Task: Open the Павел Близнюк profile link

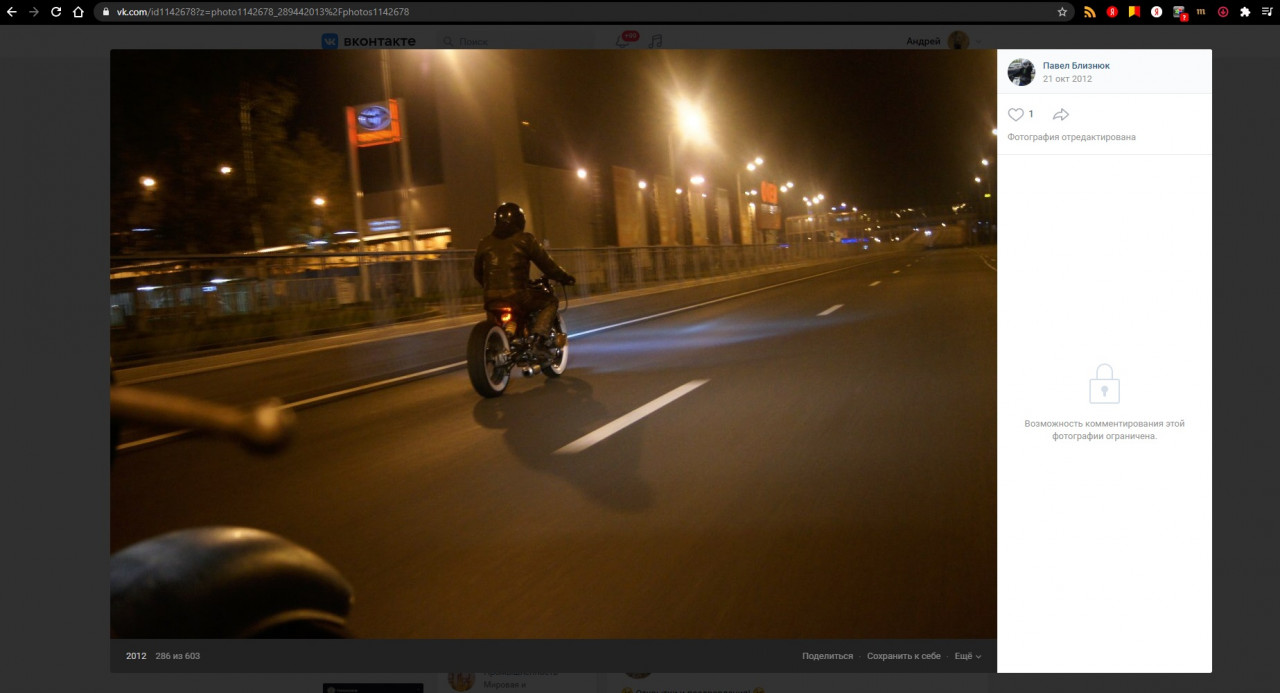Action: click(1076, 66)
